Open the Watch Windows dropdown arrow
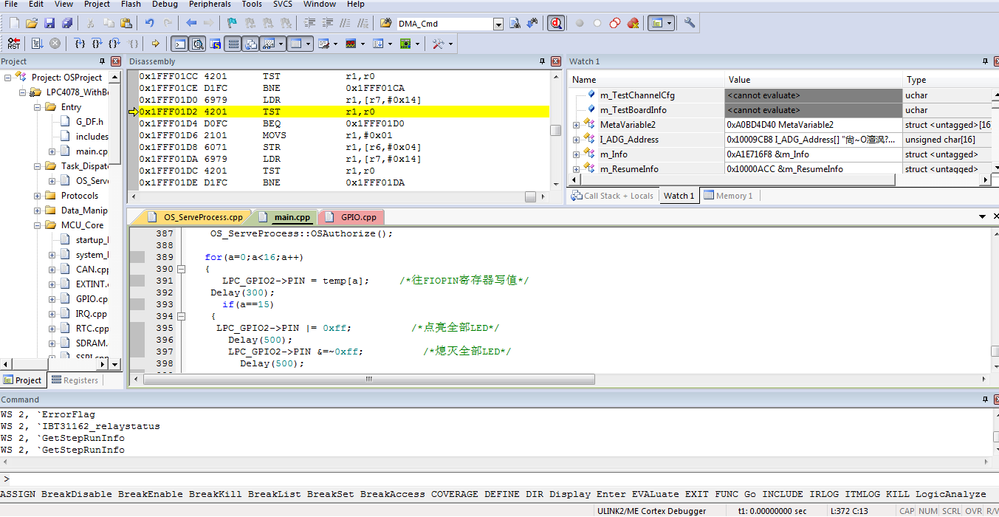 280,44
